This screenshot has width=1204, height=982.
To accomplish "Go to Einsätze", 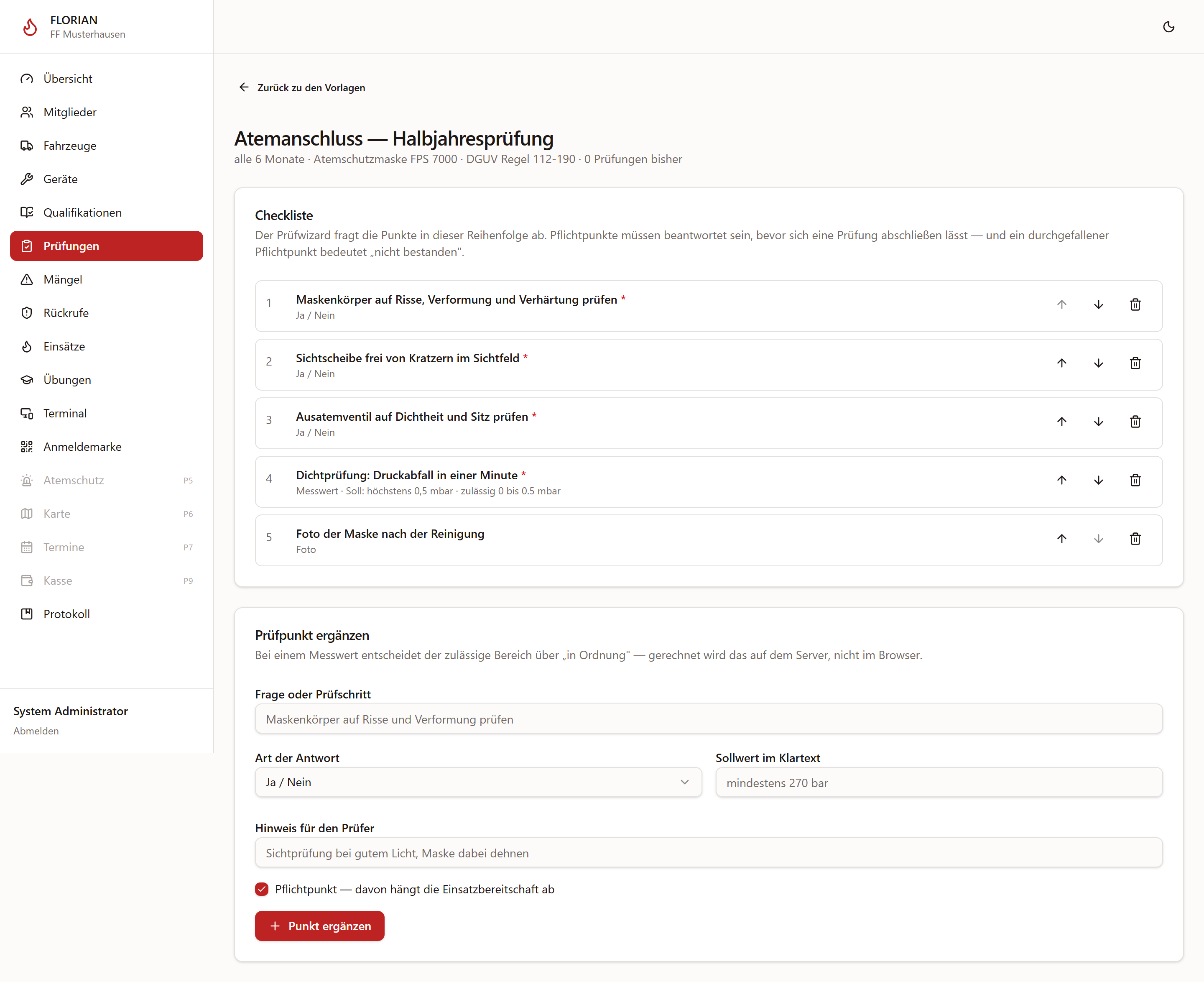I will [x=106, y=346].
